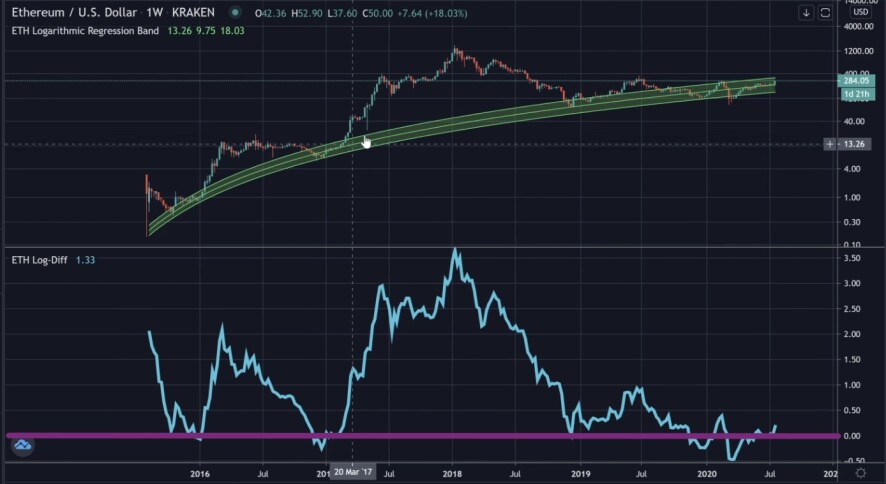This screenshot has width=886, height=484.
Task: Click the 13.26 crosshair price label
Action: tap(854, 144)
